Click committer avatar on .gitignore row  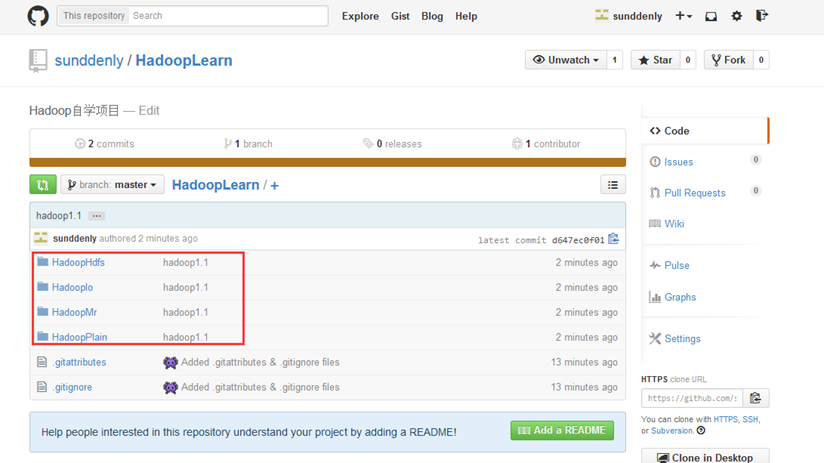[x=170, y=387]
